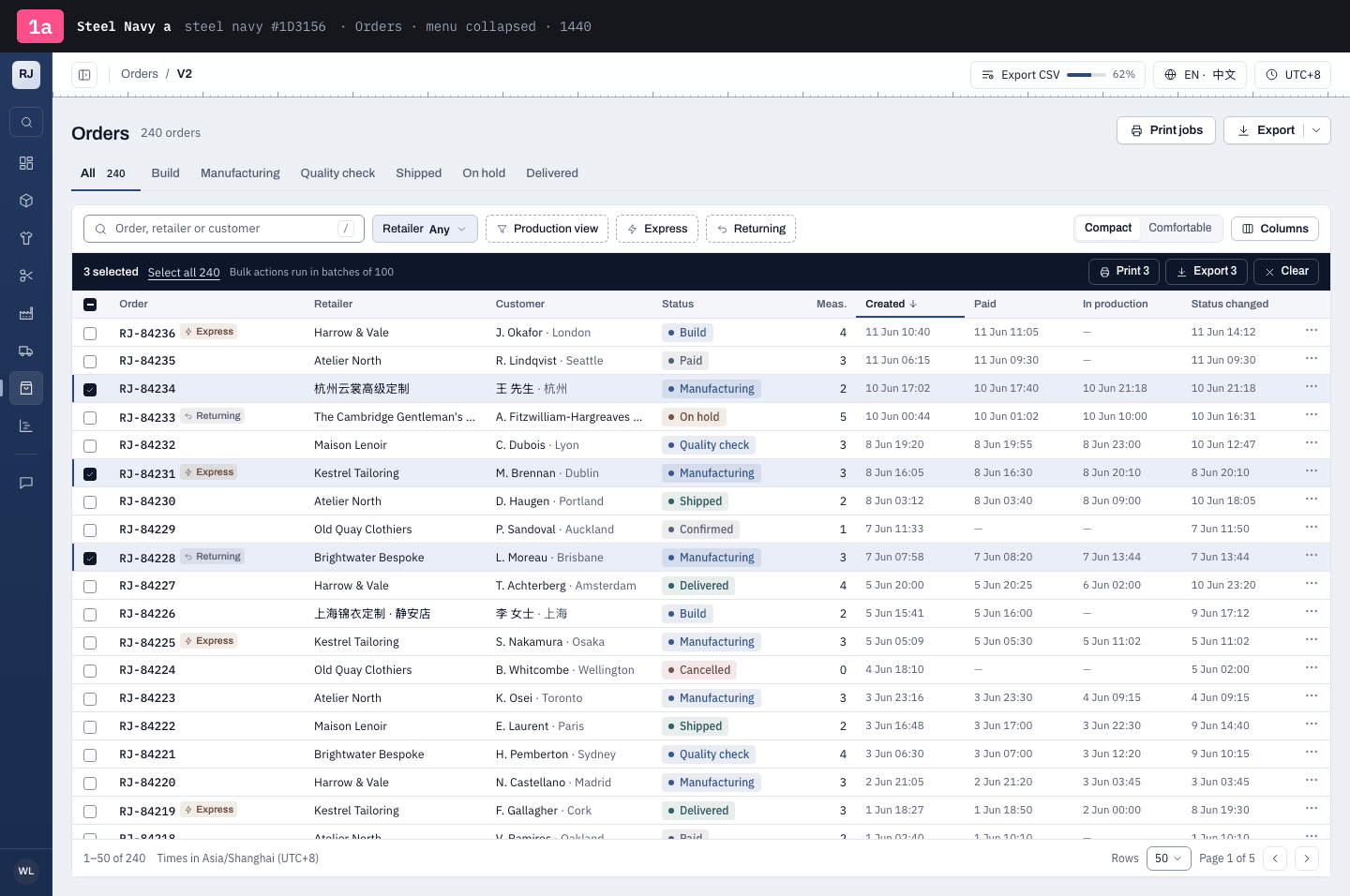Image resolution: width=1350 pixels, height=896 pixels.
Task: Open the Retailer Any filter dropdown
Action: [x=425, y=229]
